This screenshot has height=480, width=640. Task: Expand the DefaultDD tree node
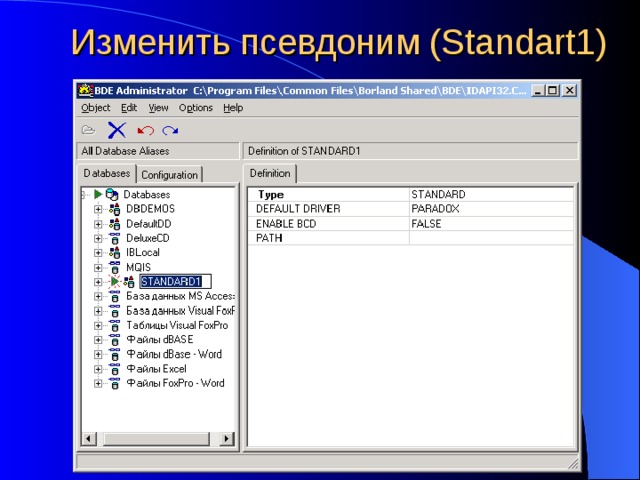(x=98, y=224)
